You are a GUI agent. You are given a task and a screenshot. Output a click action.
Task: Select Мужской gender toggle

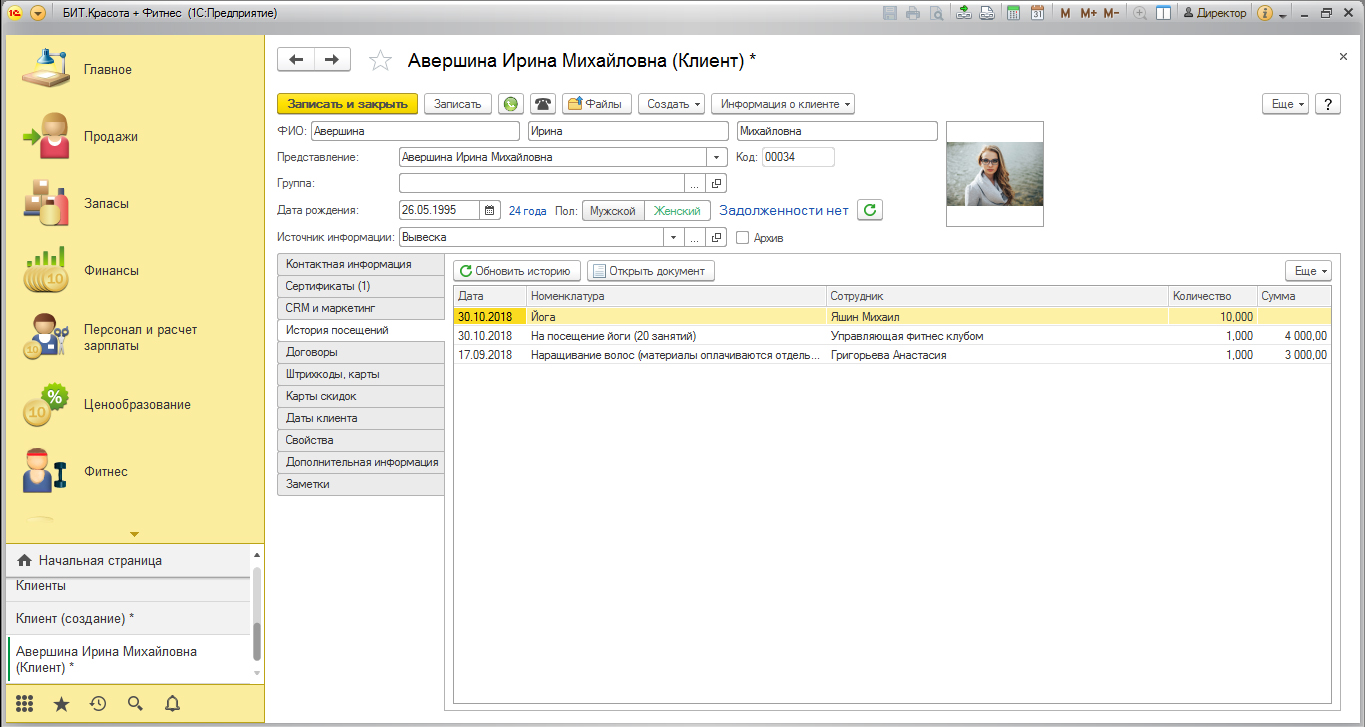(612, 211)
